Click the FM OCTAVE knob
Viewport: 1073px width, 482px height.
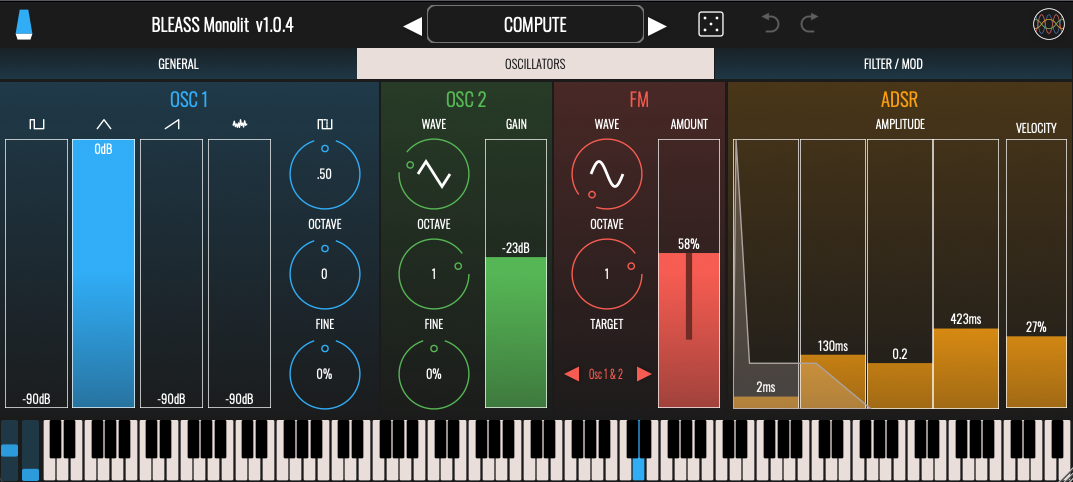(607, 274)
